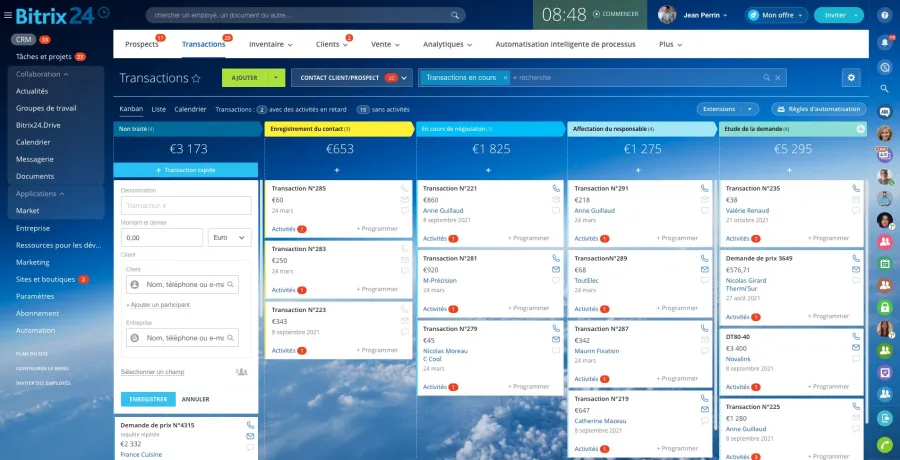
Task: Click the people icon beside Sélectionner un champ
Action: pyautogui.click(x=242, y=372)
